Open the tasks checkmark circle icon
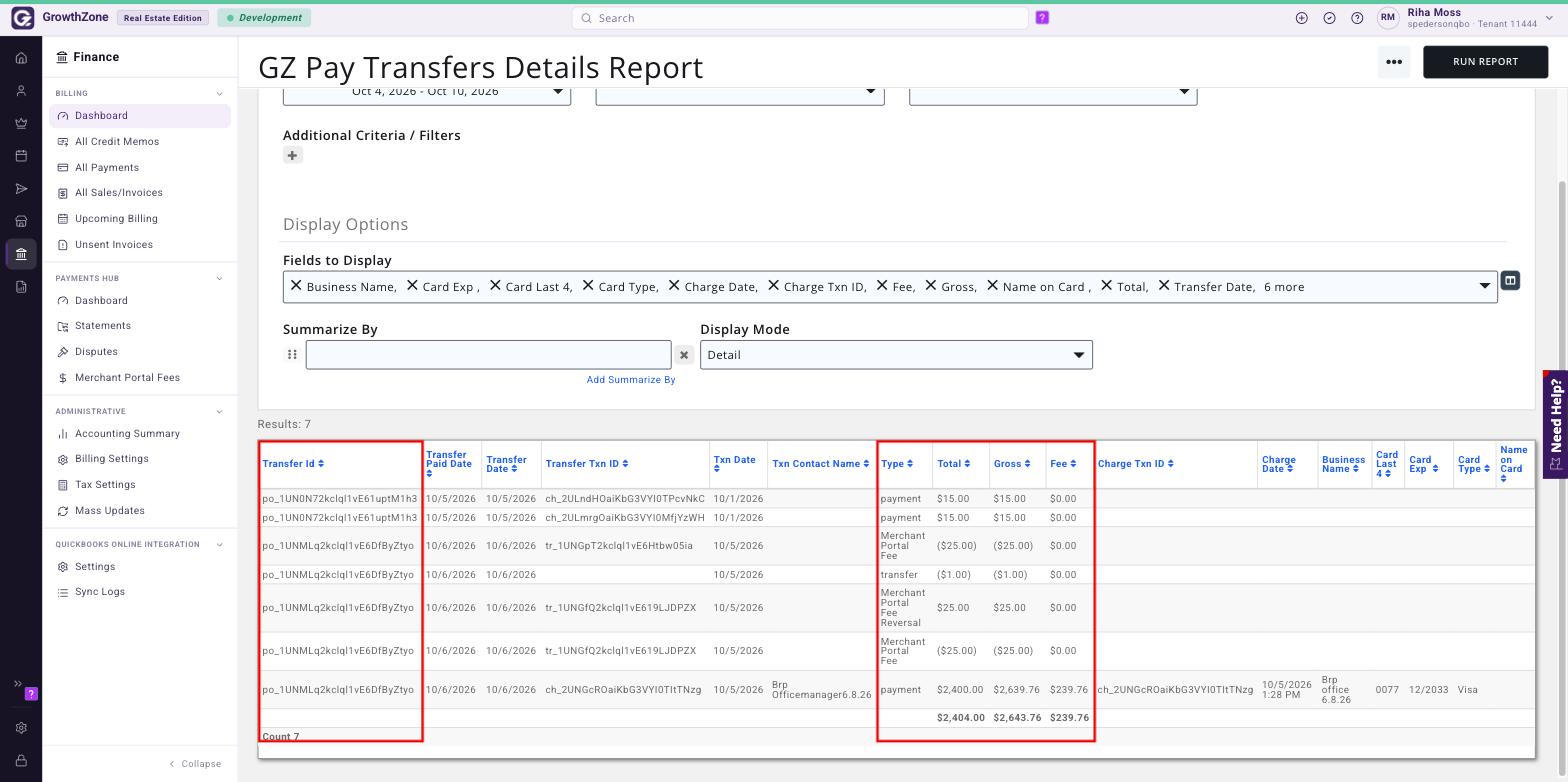The image size is (1568, 782). pos(1329,18)
